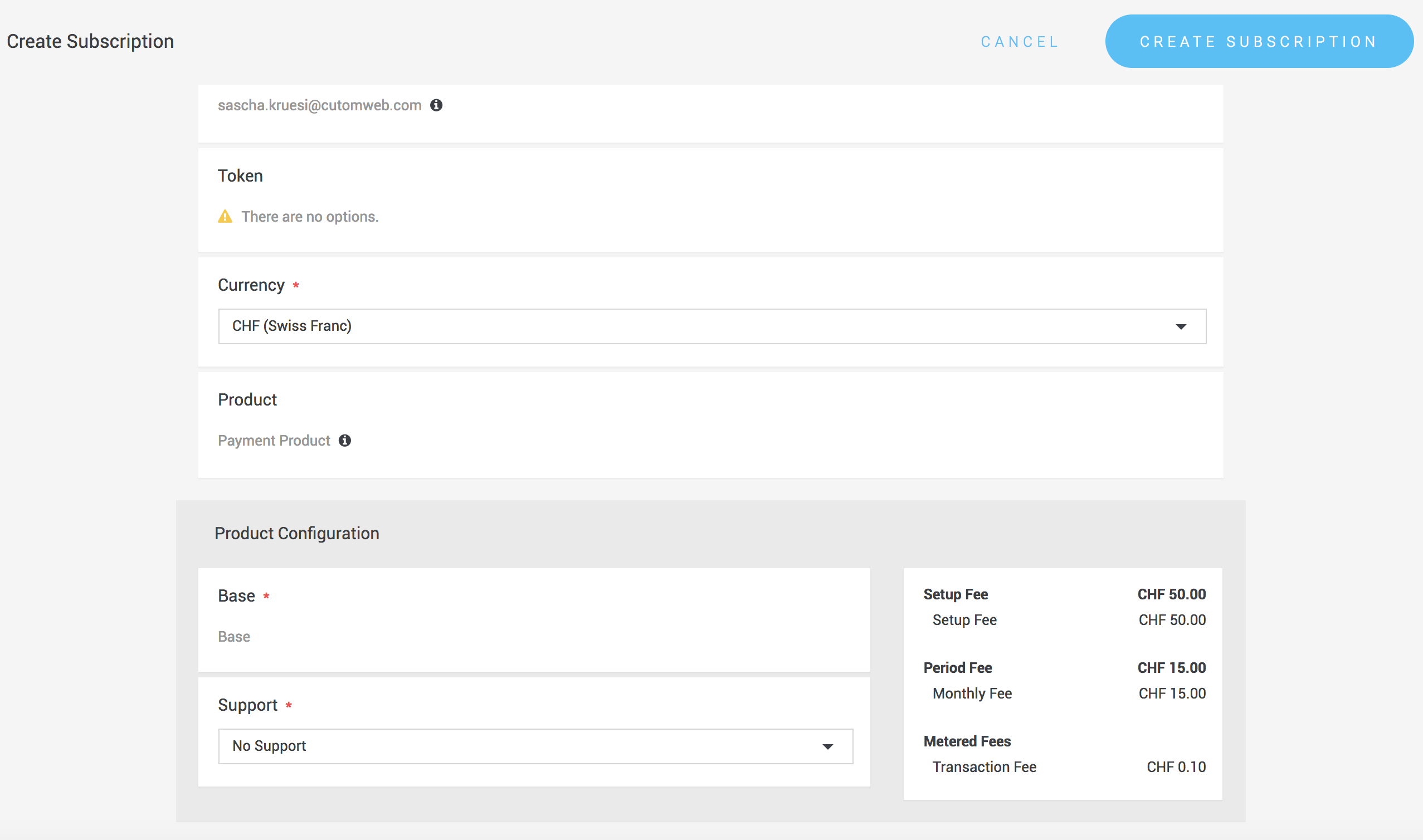Click the red asterisk next to Support
The width and height of the screenshot is (1423, 840).
289,706
